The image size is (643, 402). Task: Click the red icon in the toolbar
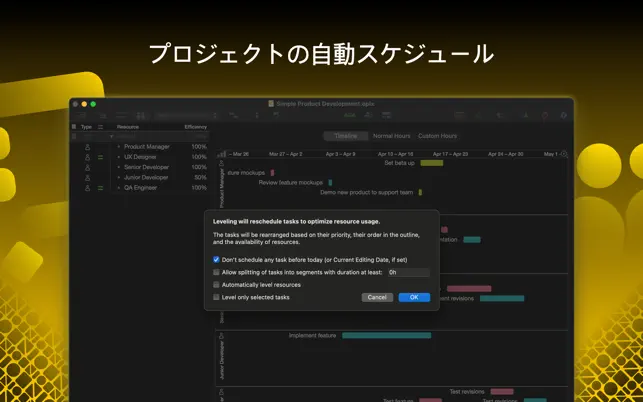[545, 116]
